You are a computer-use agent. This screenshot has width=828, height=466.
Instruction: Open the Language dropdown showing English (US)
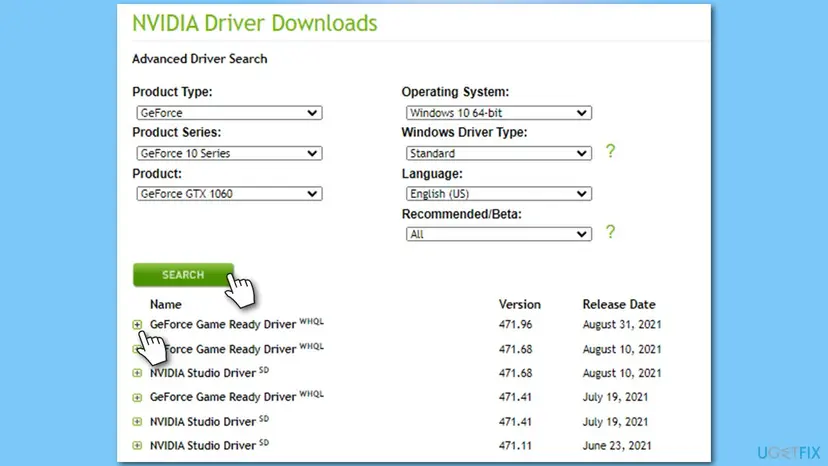click(498, 194)
